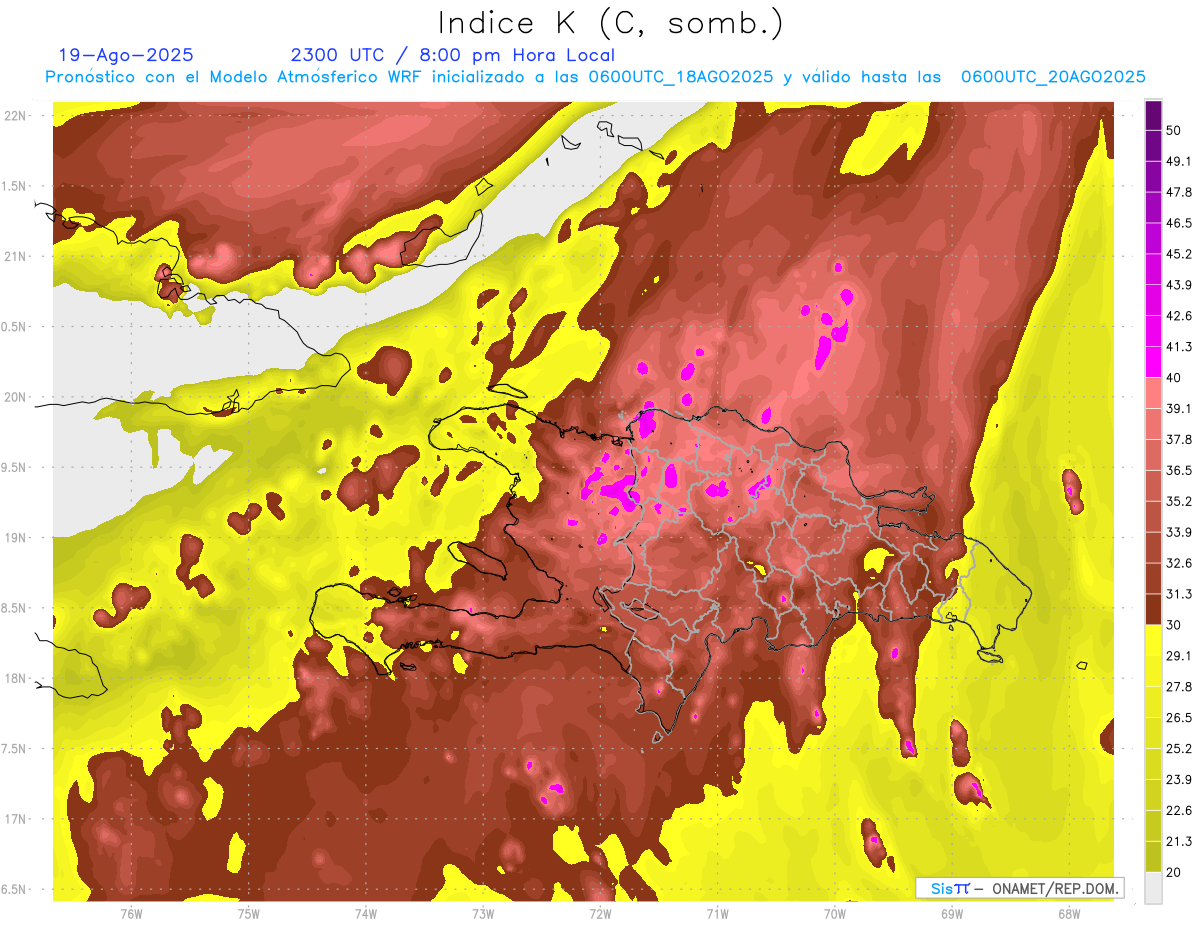Screen dimensions: 1200x927
Task: Select the date label '19-Ago-2025'
Action: (126, 56)
